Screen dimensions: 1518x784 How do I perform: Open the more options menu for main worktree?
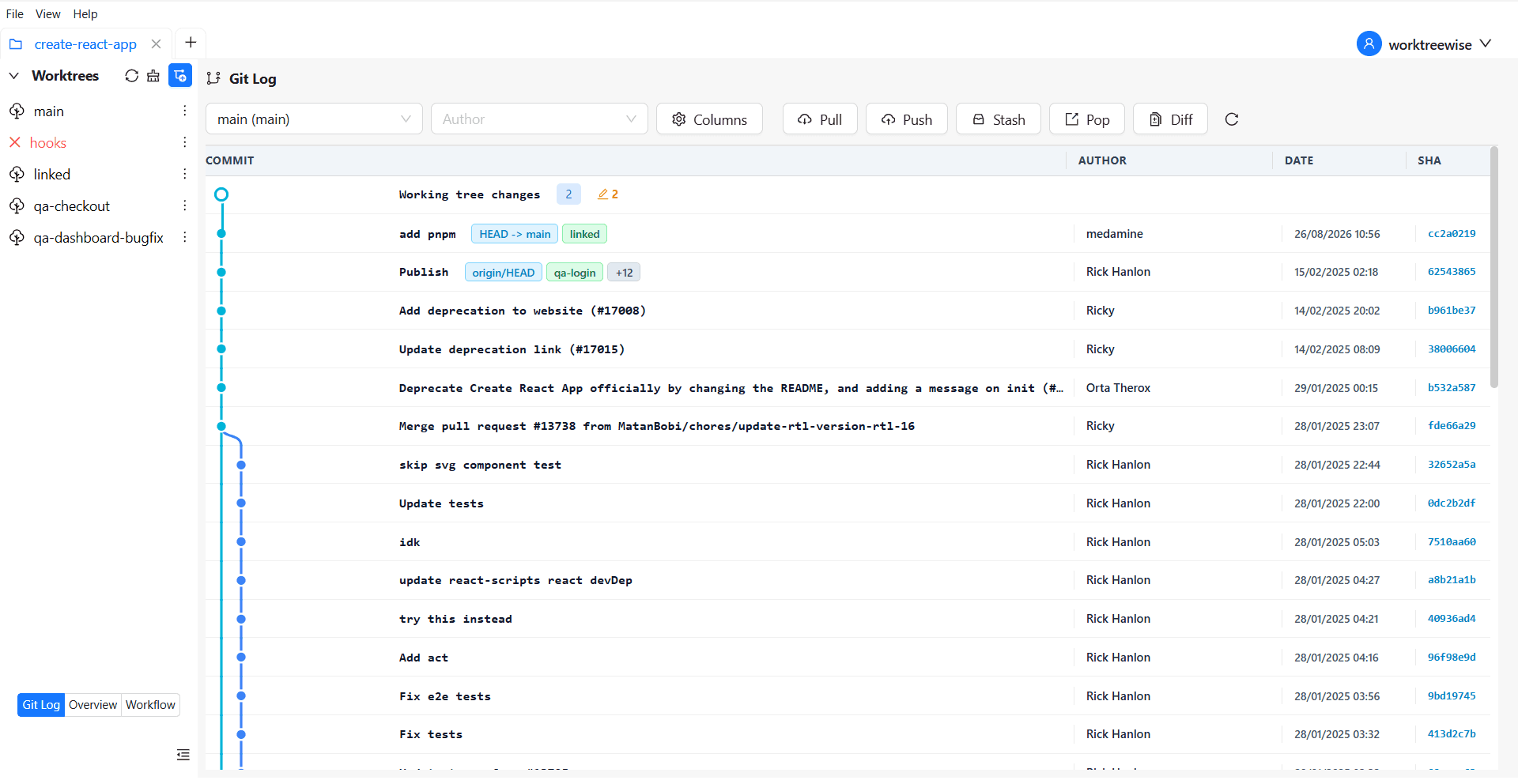click(185, 111)
